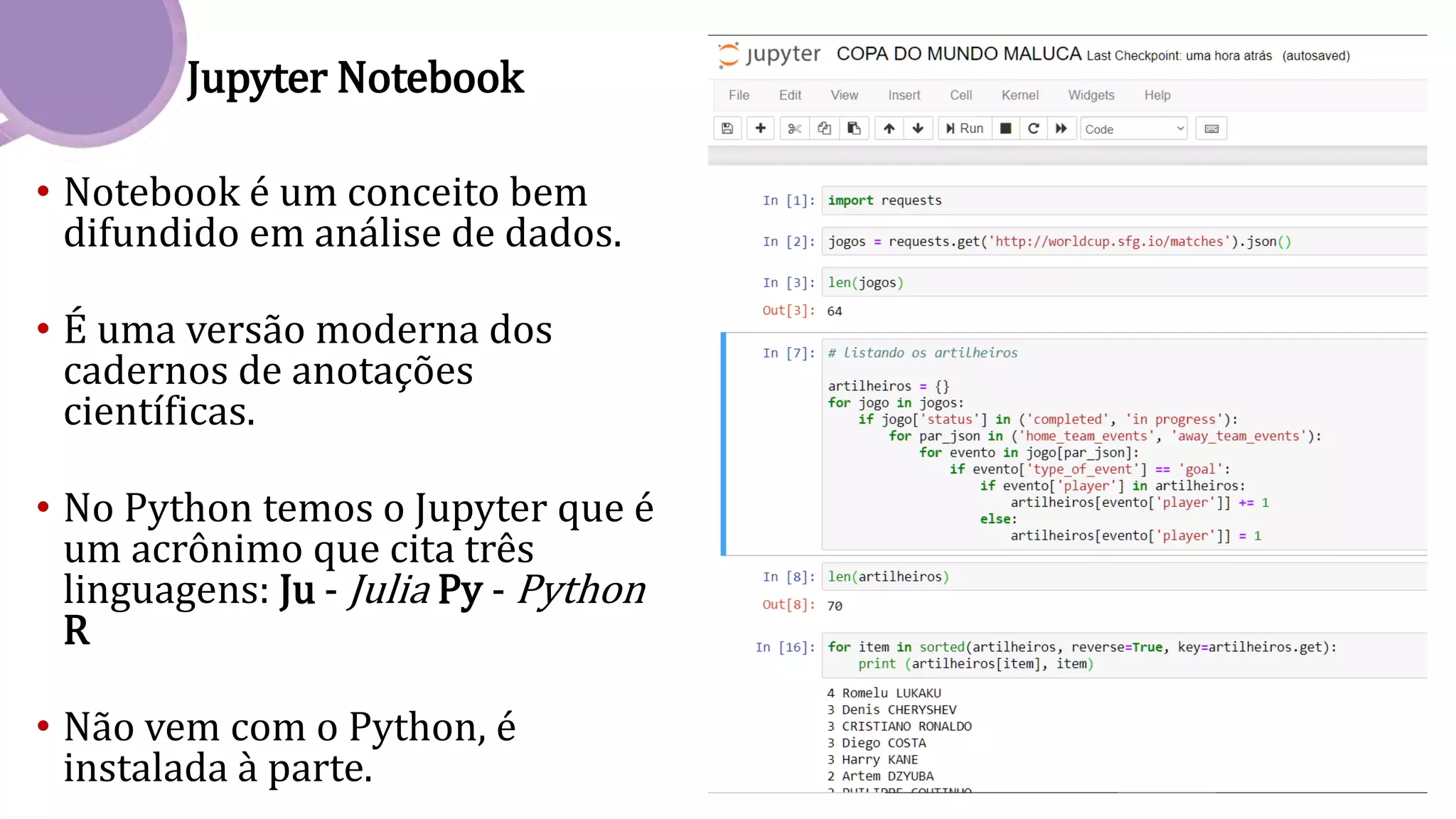The width and height of the screenshot is (1456, 819).
Task: Move selected cell up arrow
Action: tap(889, 129)
